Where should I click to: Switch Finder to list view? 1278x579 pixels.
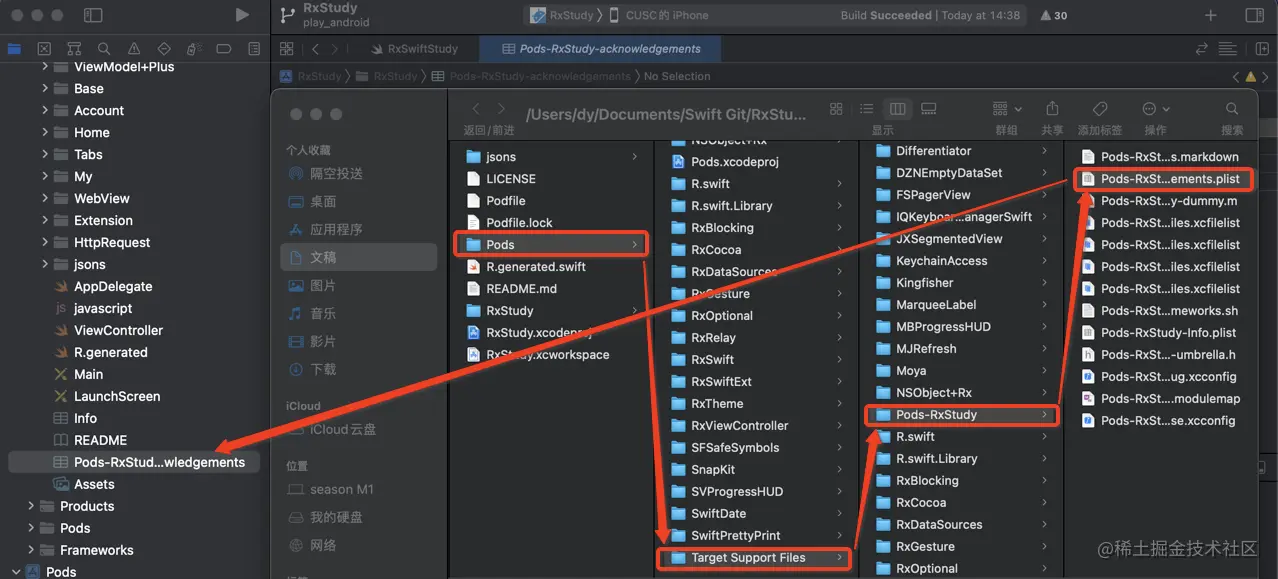(x=867, y=109)
